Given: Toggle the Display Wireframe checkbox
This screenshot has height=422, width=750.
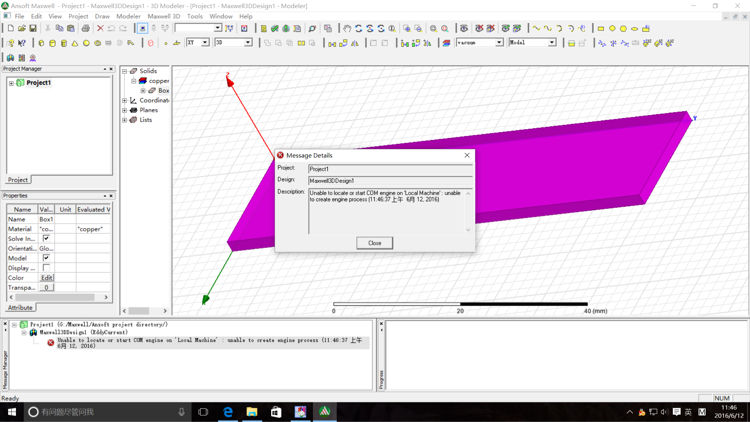Looking at the screenshot, I should point(46,268).
